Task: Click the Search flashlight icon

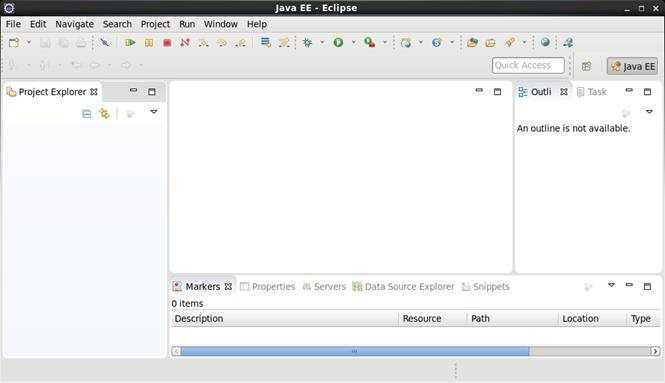Action: (x=509, y=42)
